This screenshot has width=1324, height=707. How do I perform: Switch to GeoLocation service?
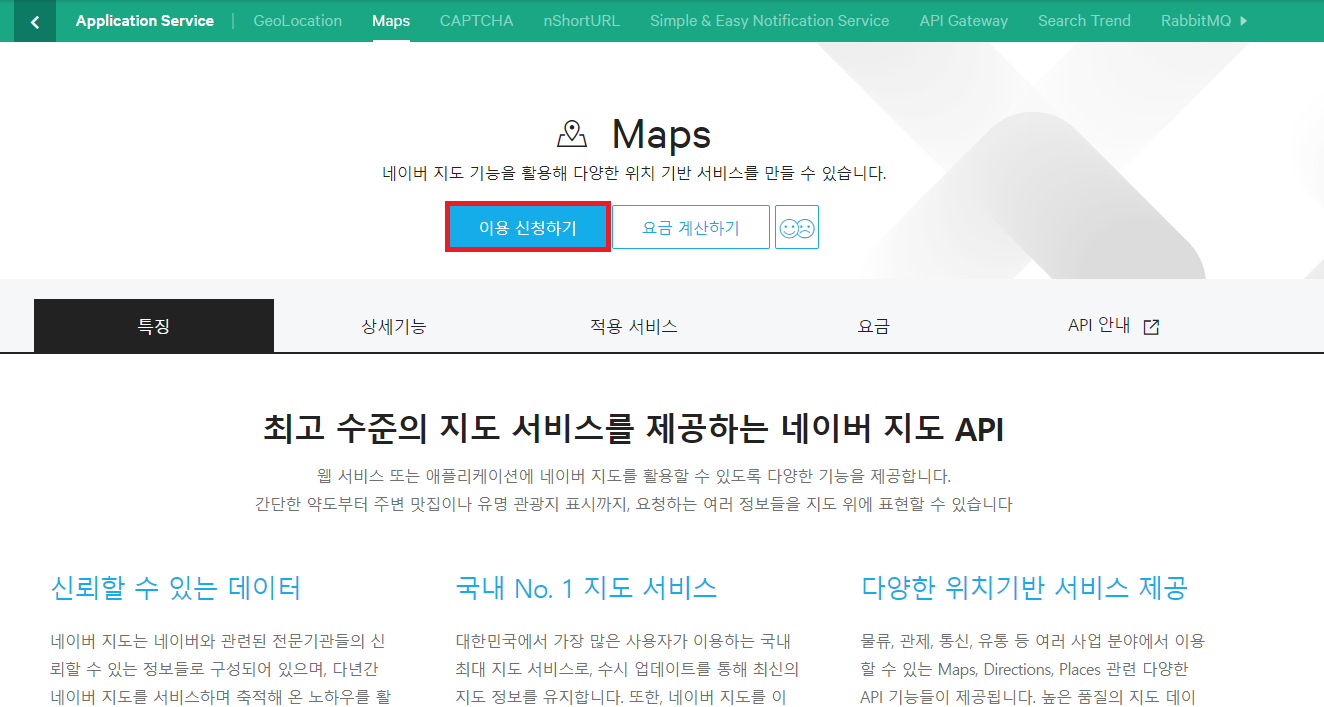[298, 21]
